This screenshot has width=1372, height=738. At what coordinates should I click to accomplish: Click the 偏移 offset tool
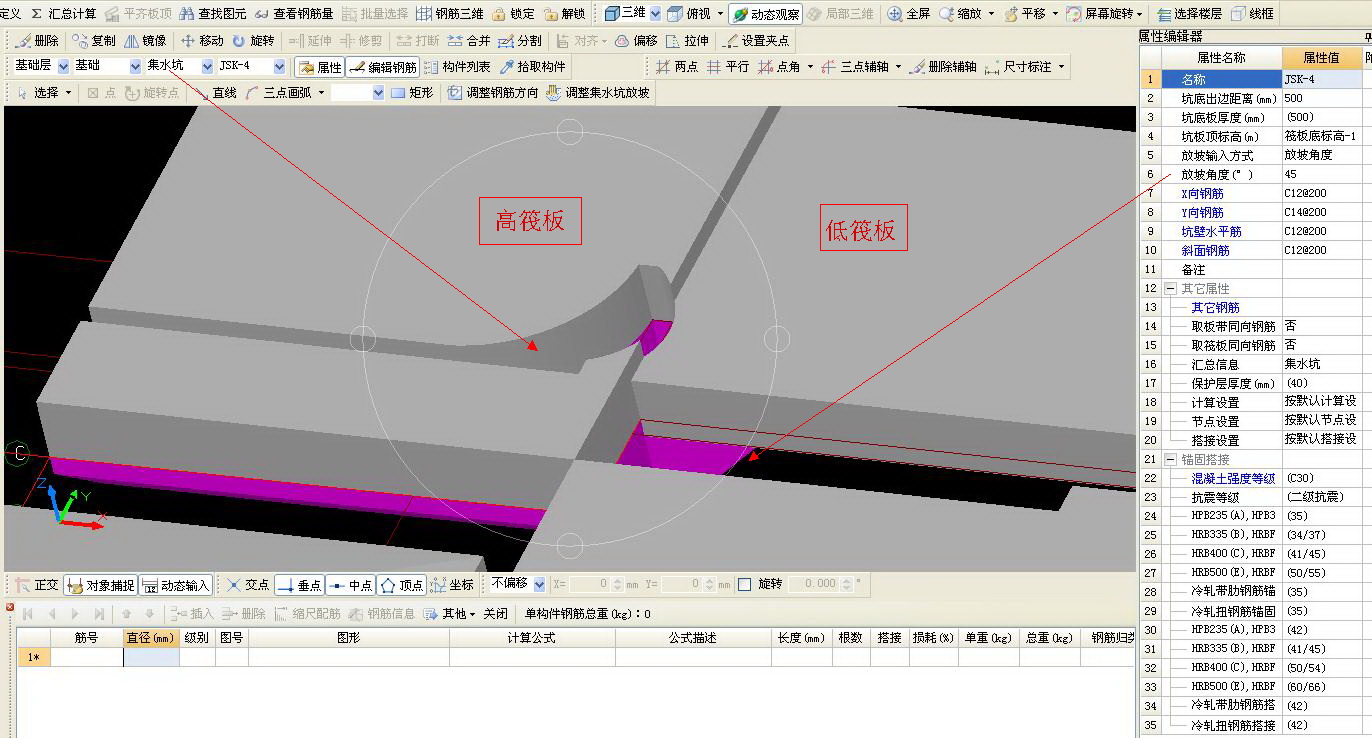coord(636,41)
